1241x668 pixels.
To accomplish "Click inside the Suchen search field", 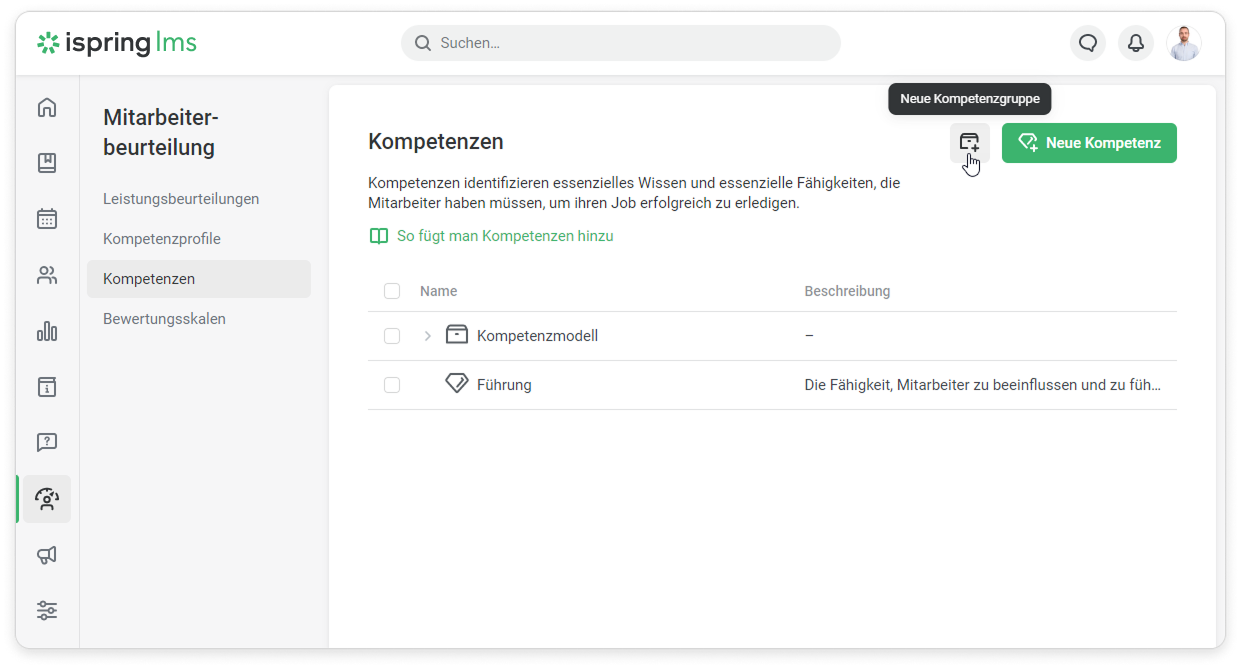I will click(620, 43).
